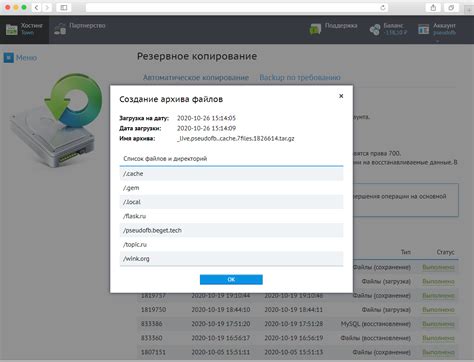Viewport: 474px width, 362px height.
Task: Select the /topic.ru directory row
Action: tap(231, 244)
